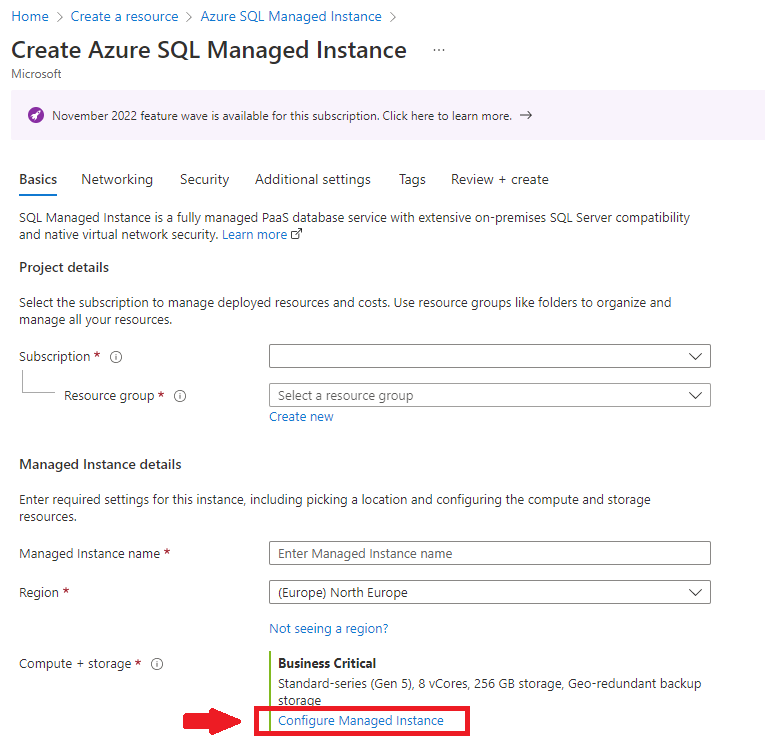Click the Compute + storage info icon

(157, 664)
